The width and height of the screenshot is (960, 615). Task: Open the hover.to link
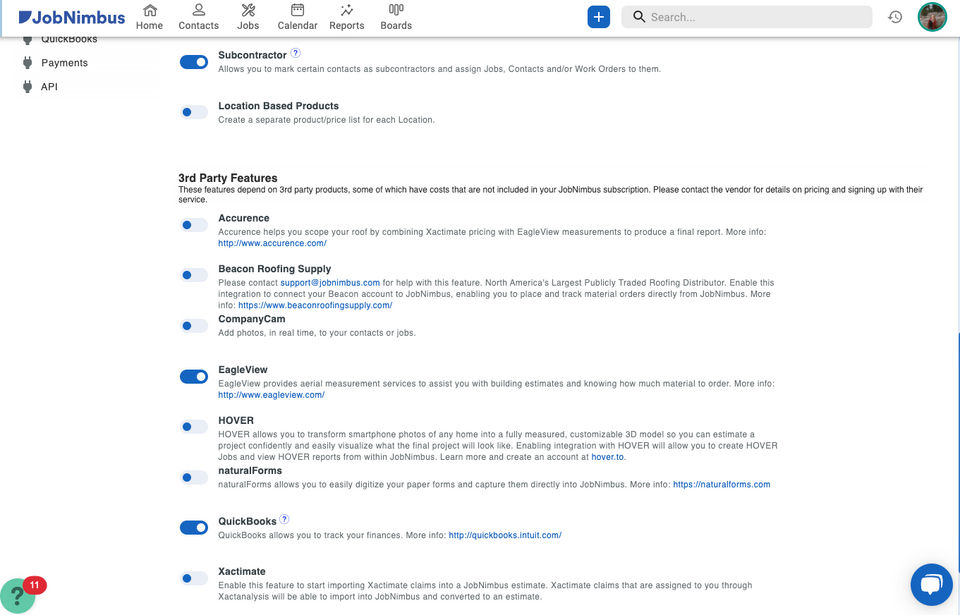(x=607, y=457)
